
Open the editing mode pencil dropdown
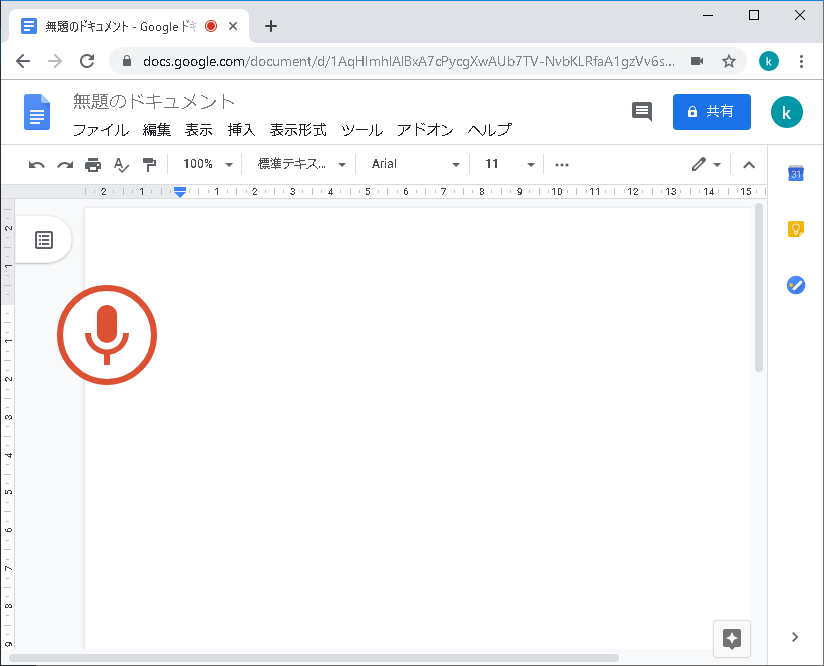tap(706, 164)
